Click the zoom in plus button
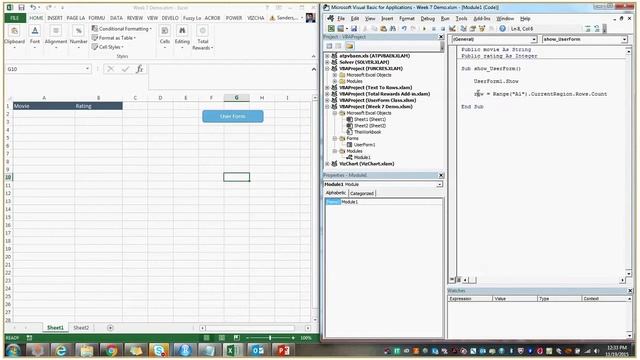The width and height of the screenshot is (640, 360). [x=293, y=338]
